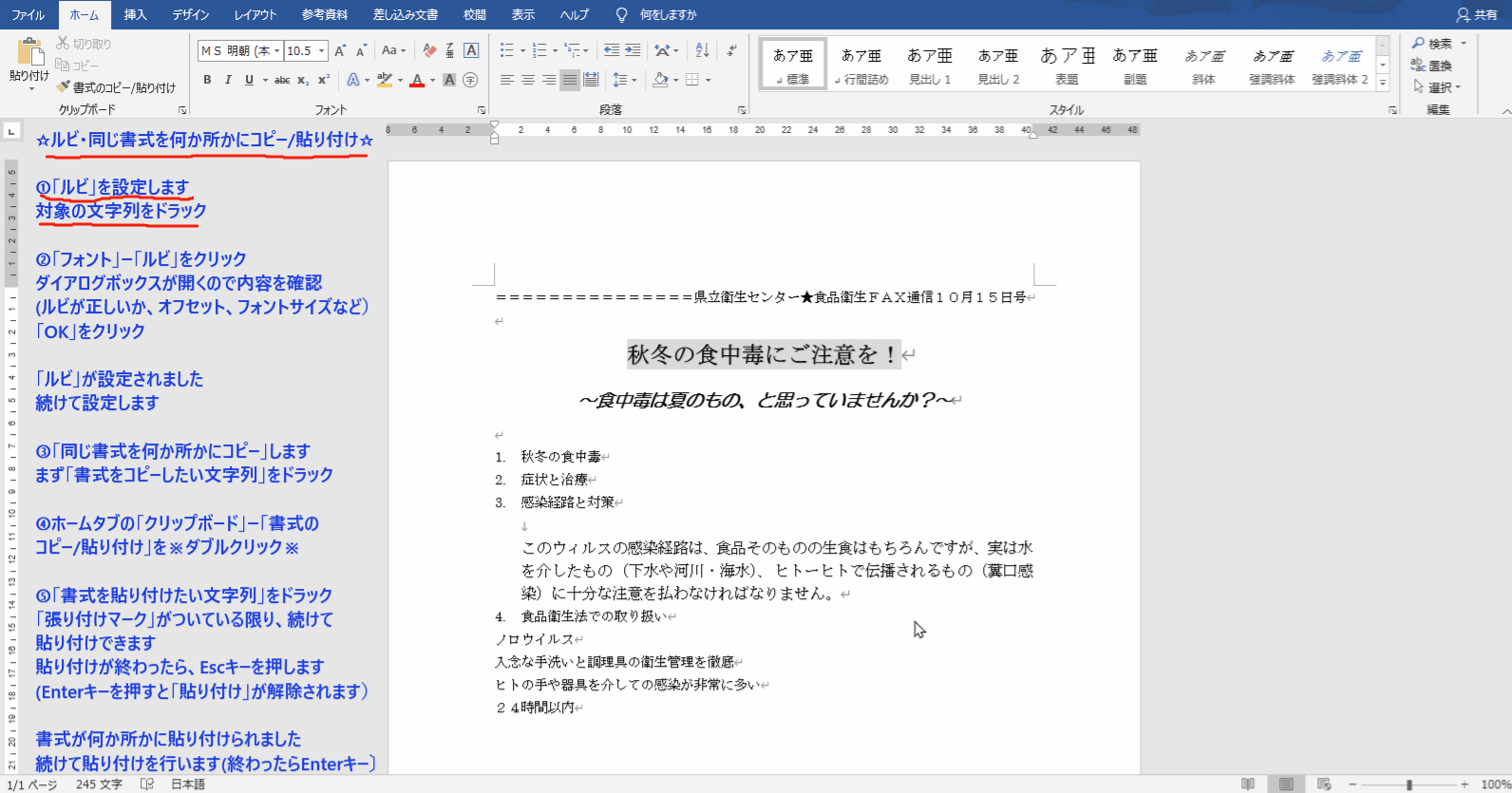Select the Center alignment icon
1512x793 pixels.
528,80
